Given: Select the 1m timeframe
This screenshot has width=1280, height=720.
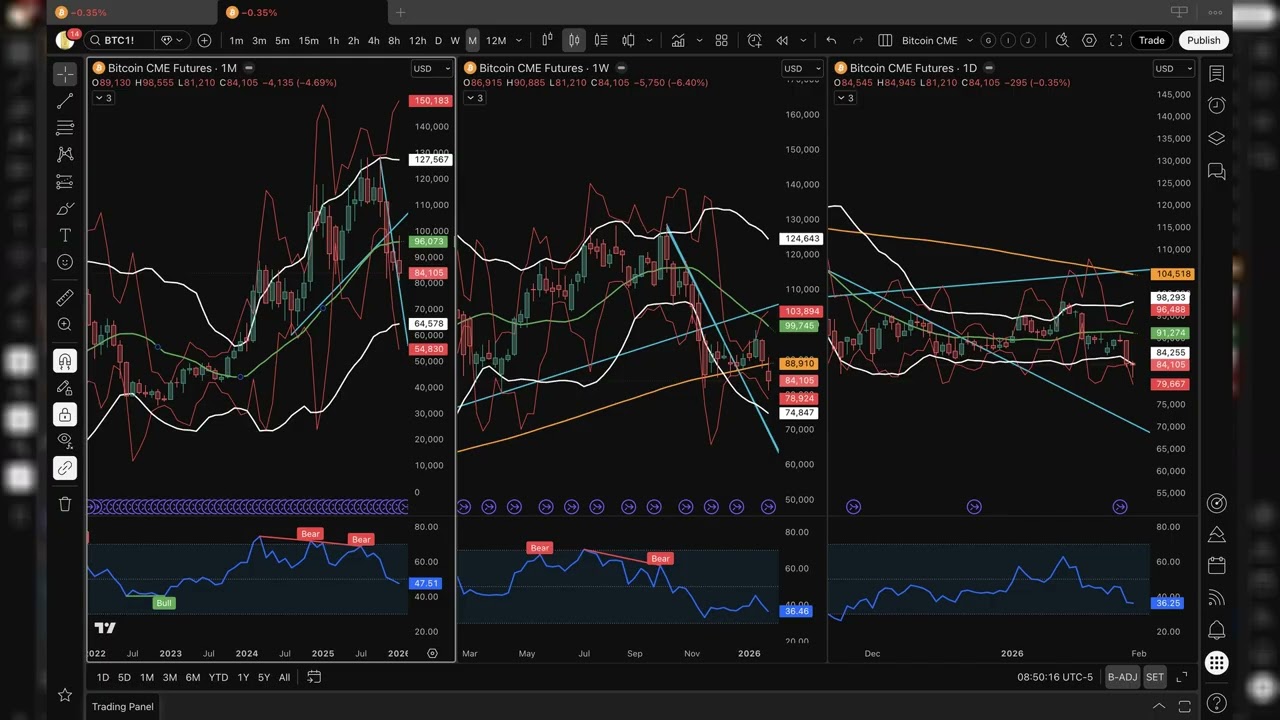Looking at the screenshot, I should click(x=236, y=40).
